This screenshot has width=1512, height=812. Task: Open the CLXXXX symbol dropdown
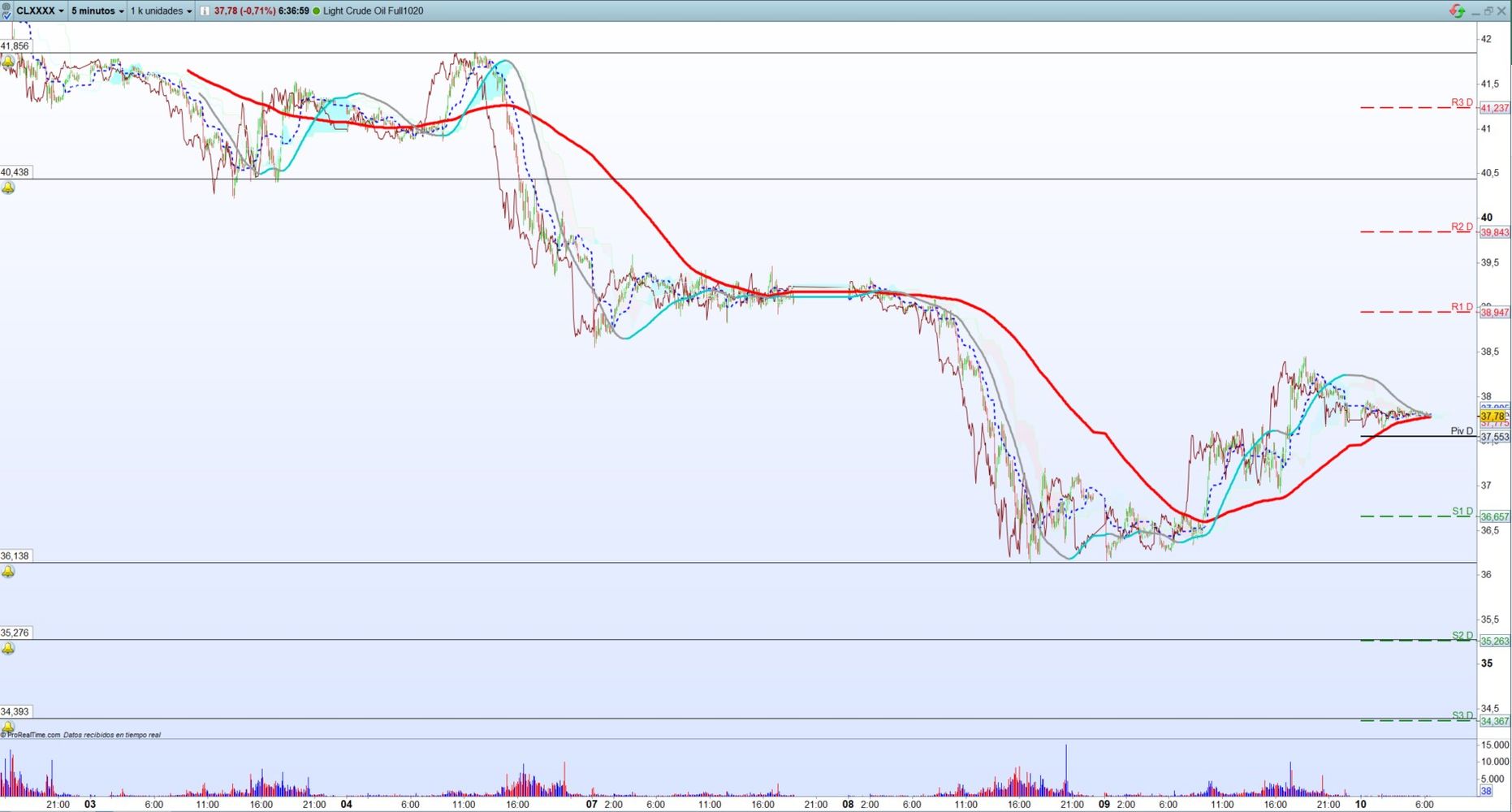click(x=40, y=11)
